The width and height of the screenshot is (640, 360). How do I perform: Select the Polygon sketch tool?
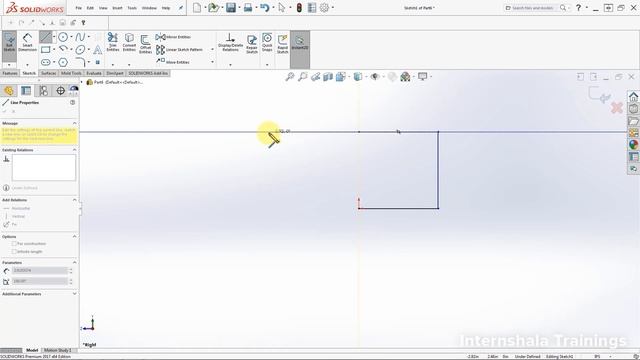(x=63, y=62)
